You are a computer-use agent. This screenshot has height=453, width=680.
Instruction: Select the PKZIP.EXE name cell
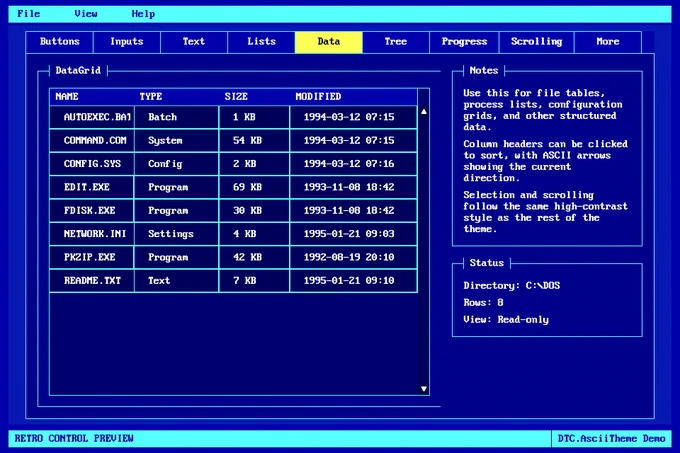(x=92, y=257)
